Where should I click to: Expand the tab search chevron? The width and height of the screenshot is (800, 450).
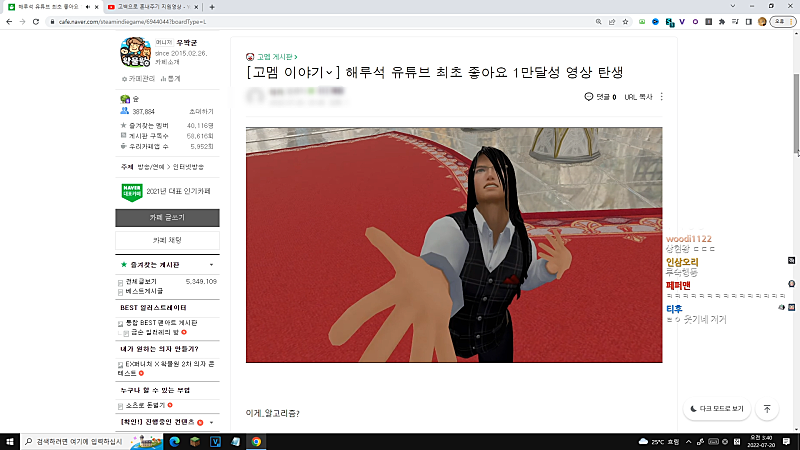[733, 6]
